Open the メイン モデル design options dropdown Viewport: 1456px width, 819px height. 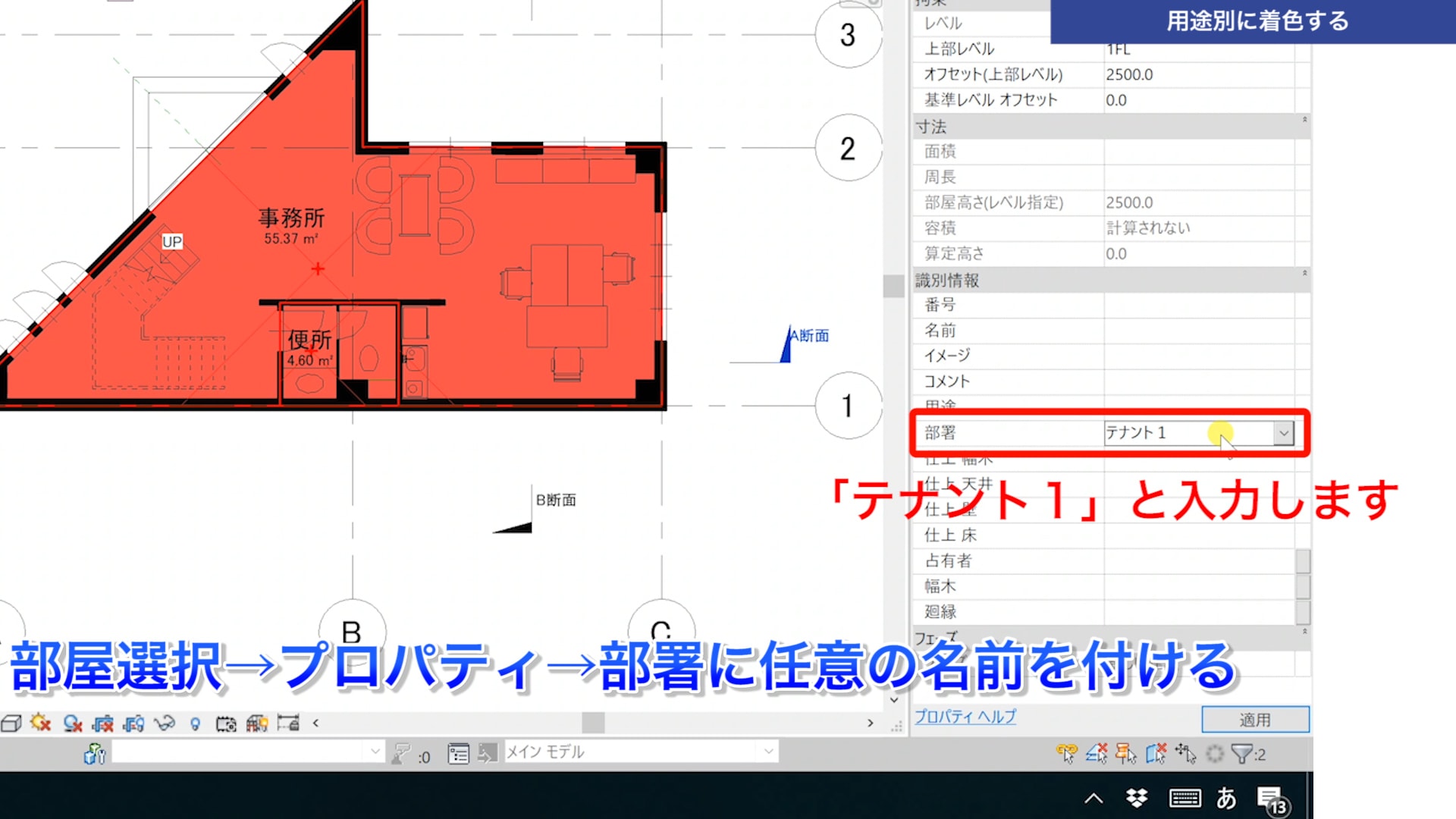tap(768, 752)
